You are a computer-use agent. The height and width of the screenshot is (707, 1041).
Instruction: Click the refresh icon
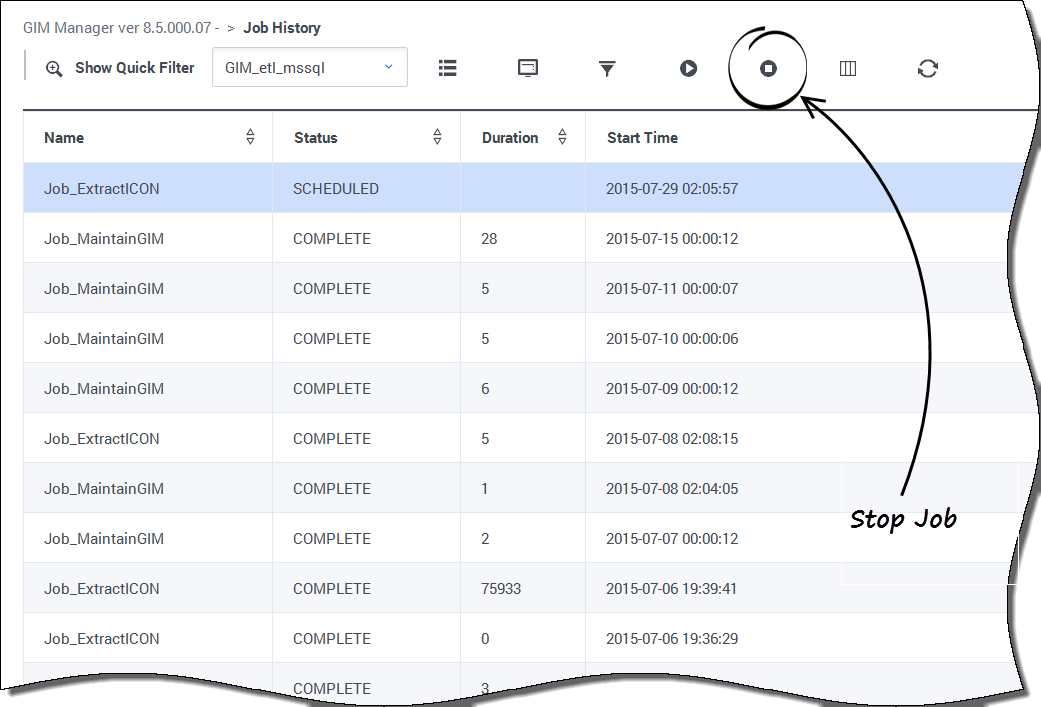pos(928,68)
